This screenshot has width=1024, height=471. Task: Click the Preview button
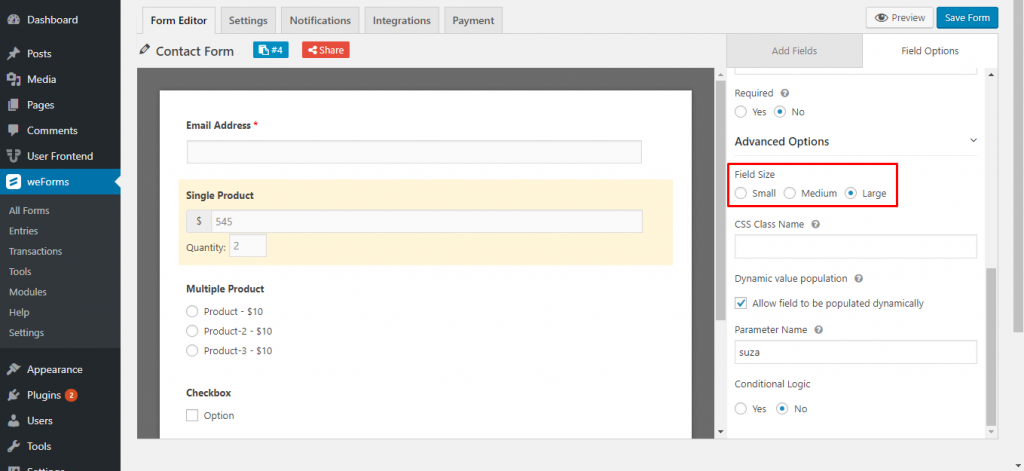click(899, 18)
